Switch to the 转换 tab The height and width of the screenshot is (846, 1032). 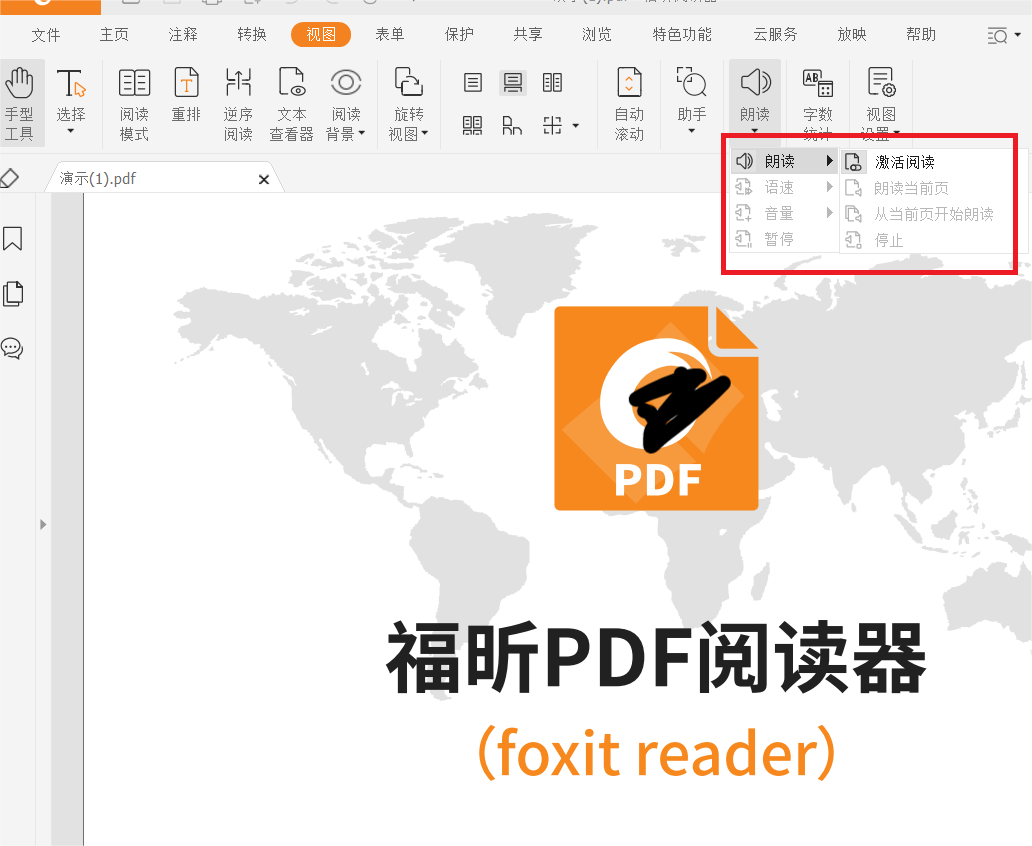coord(252,34)
